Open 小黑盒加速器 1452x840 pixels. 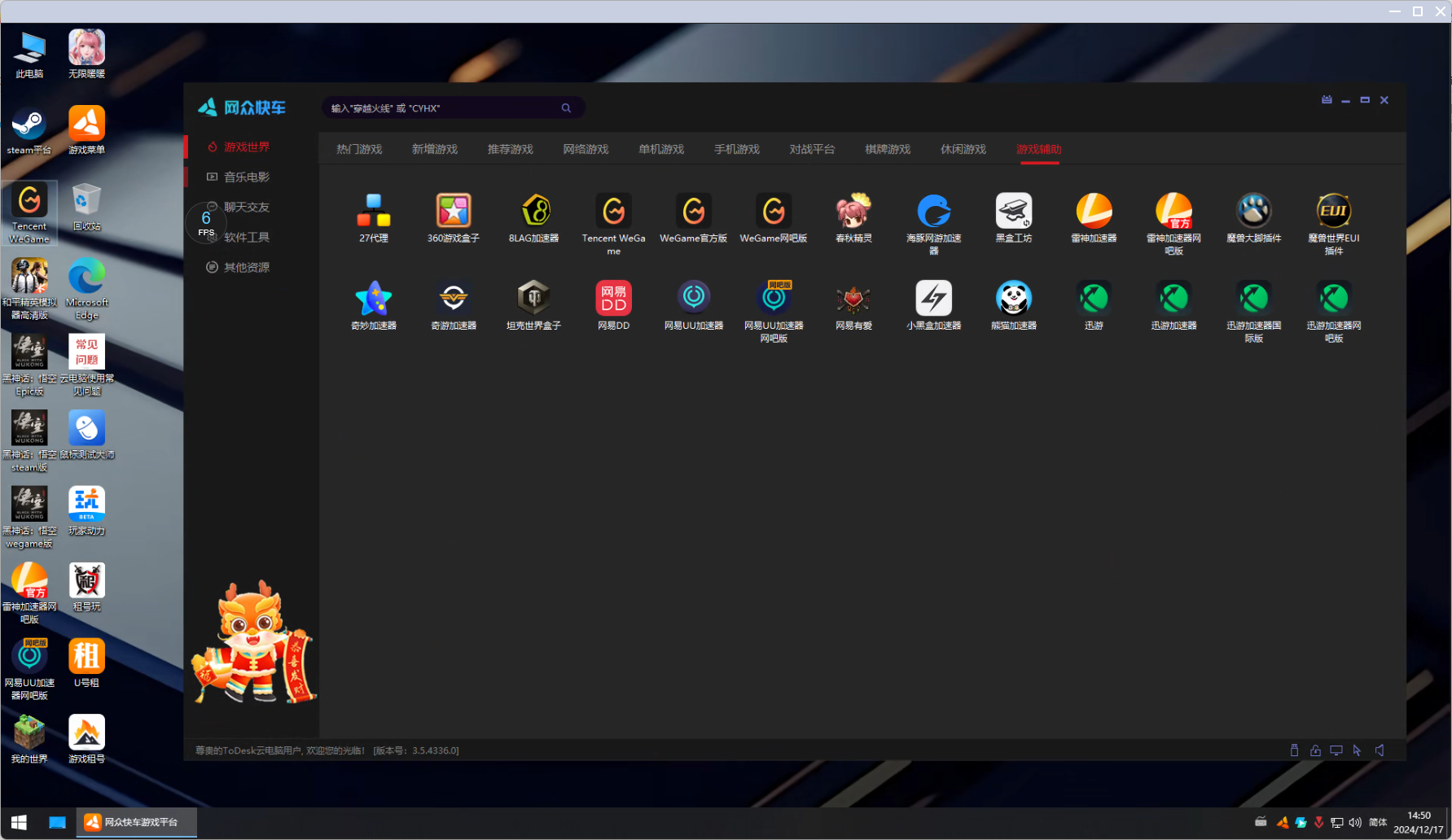click(933, 305)
